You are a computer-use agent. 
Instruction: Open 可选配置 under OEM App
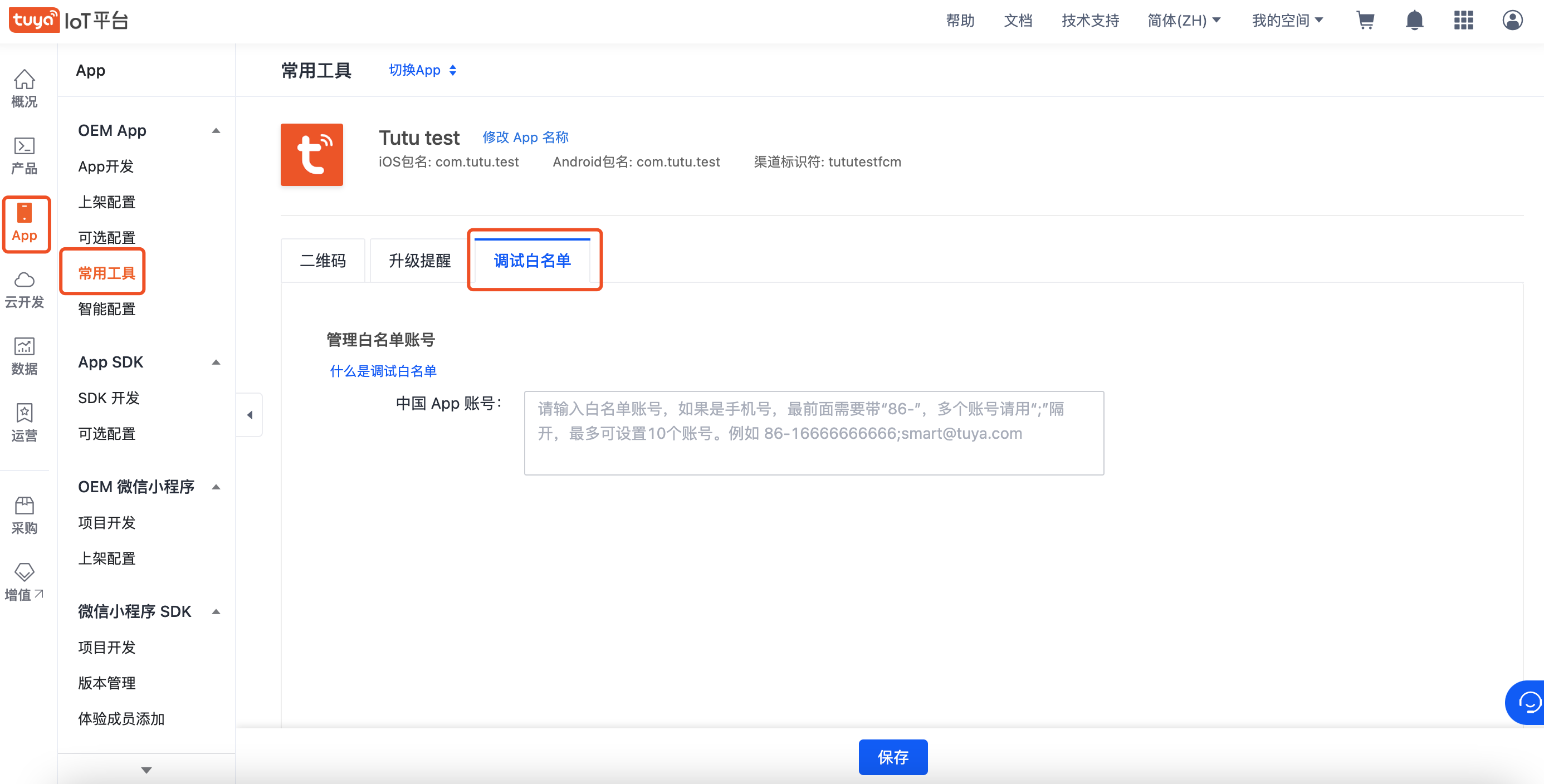[107, 237]
